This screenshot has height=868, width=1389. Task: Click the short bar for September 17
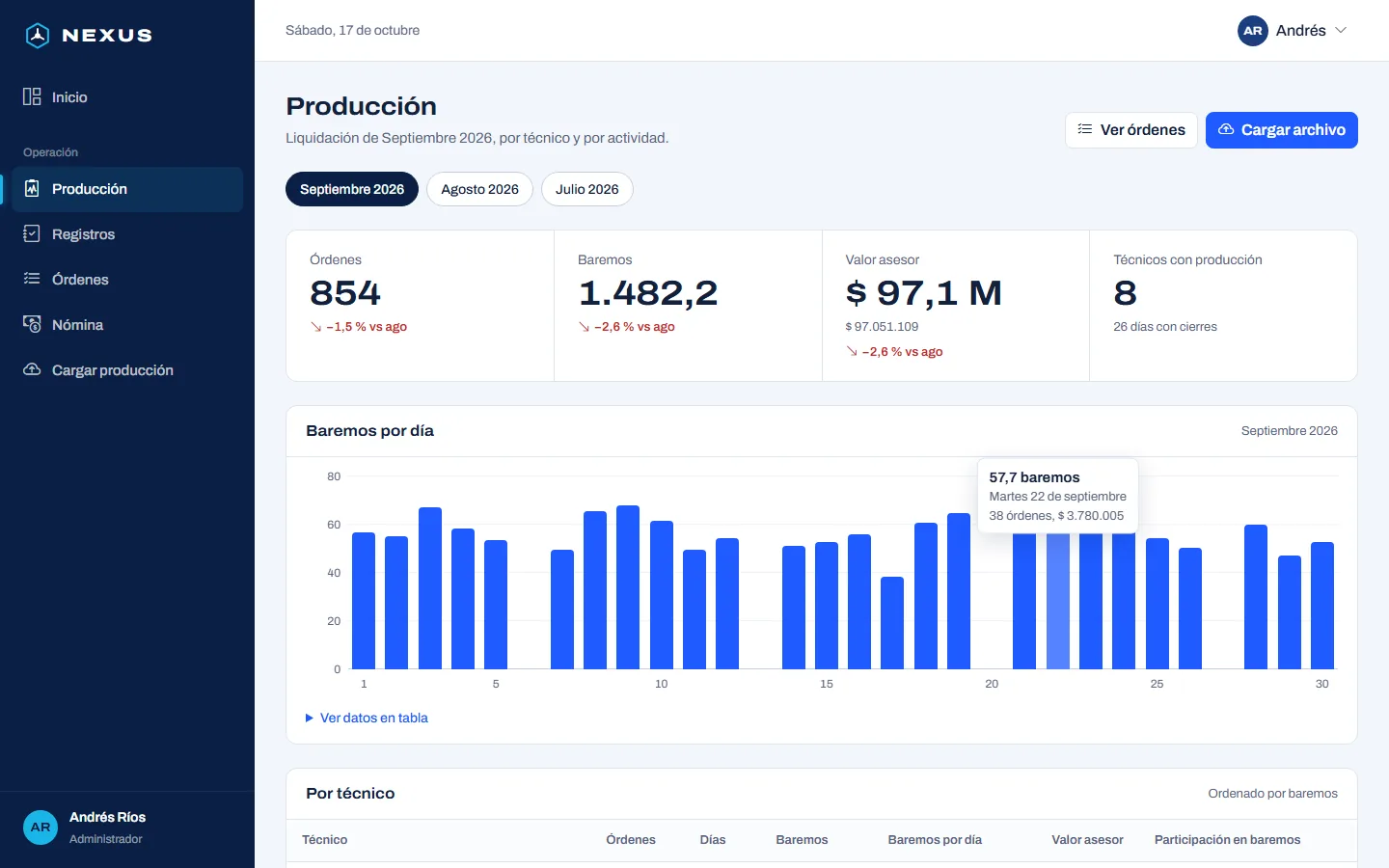(x=892, y=623)
